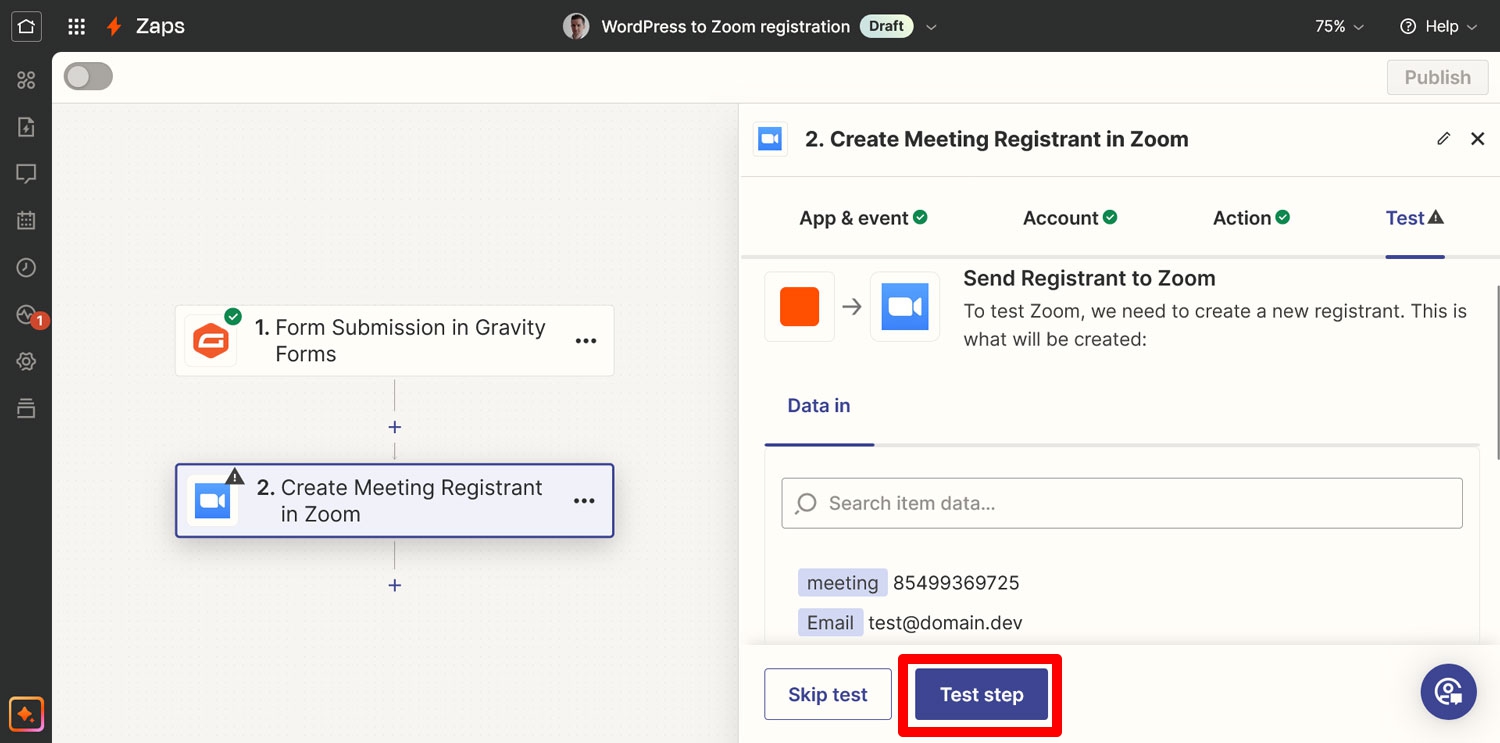The width and height of the screenshot is (1500, 743).
Task: Click the Search item data field
Action: [1122, 503]
